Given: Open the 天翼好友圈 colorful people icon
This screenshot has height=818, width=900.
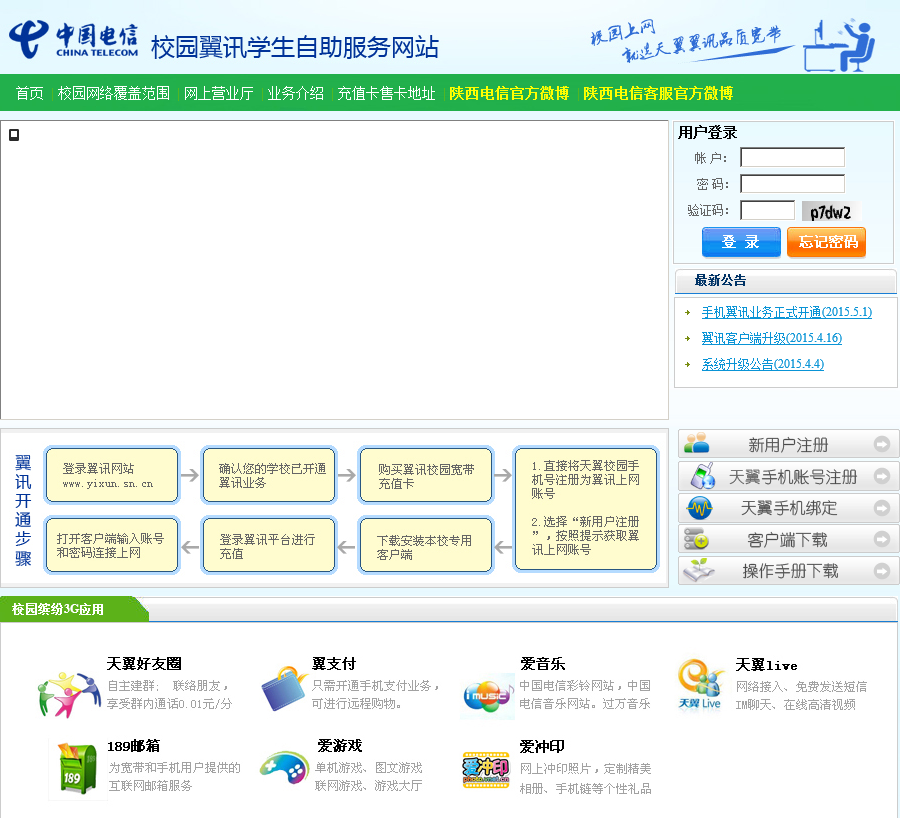Looking at the screenshot, I should click(69, 695).
